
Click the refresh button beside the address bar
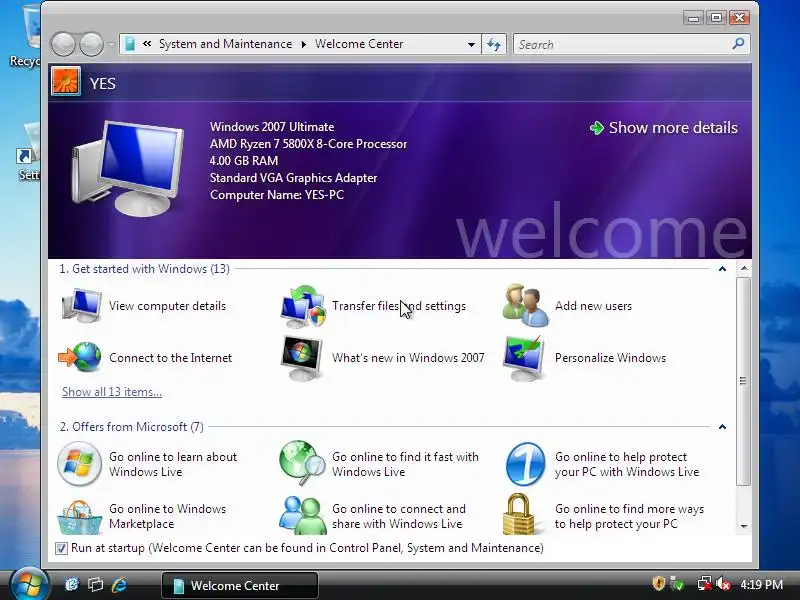click(x=493, y=44)
